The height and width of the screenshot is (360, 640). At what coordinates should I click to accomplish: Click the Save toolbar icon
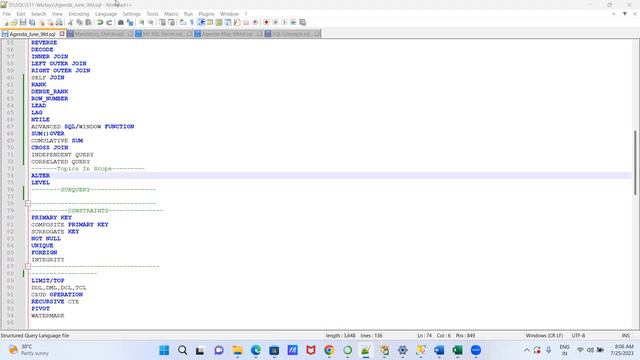23,22
